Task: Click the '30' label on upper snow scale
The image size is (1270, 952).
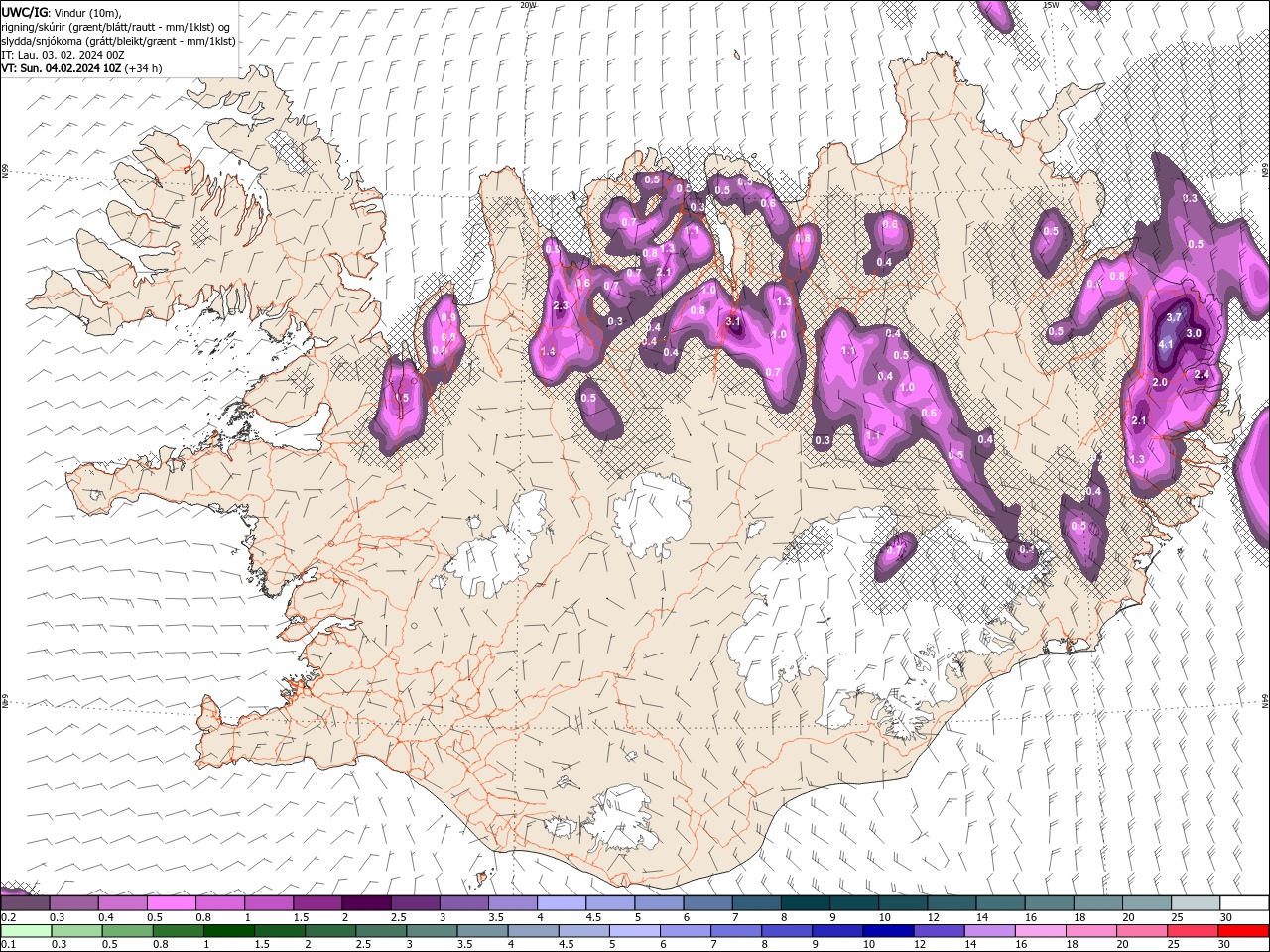Action: (x=1226, y=917)
